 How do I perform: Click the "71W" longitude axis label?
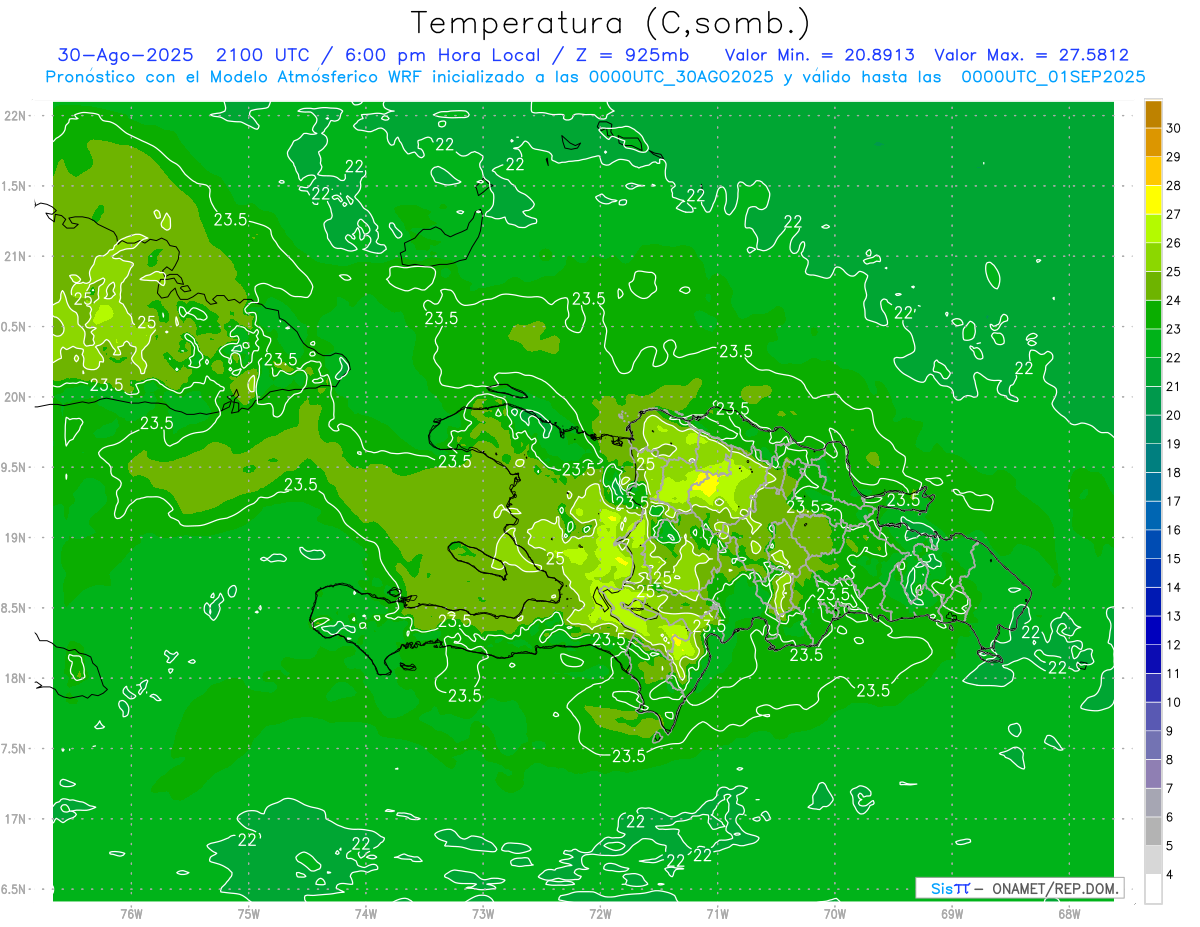(x=717, y=914)
